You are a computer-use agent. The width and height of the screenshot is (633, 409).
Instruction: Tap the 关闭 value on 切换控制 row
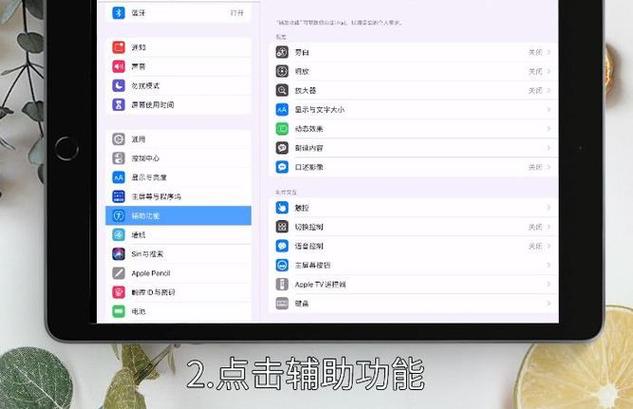pos(536,227)
